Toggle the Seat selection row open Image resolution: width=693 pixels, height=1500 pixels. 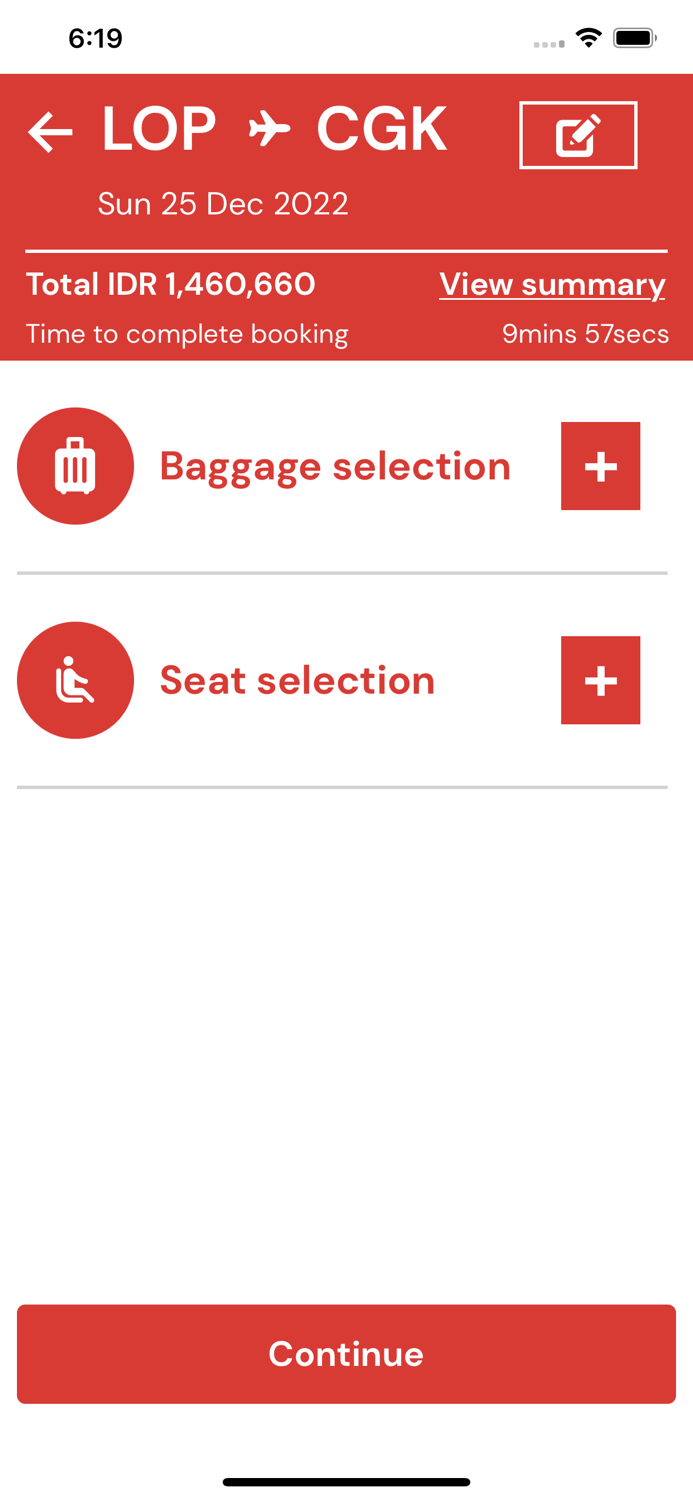[297, 680]
